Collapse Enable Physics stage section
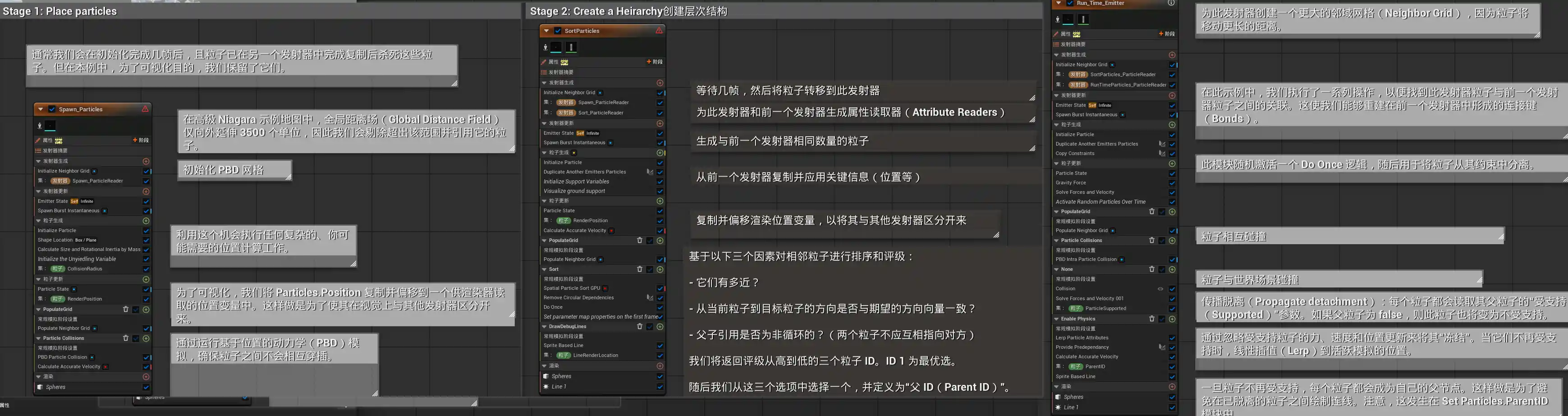This screenshot has width=1568, height=416. [x=1056, y=319]
